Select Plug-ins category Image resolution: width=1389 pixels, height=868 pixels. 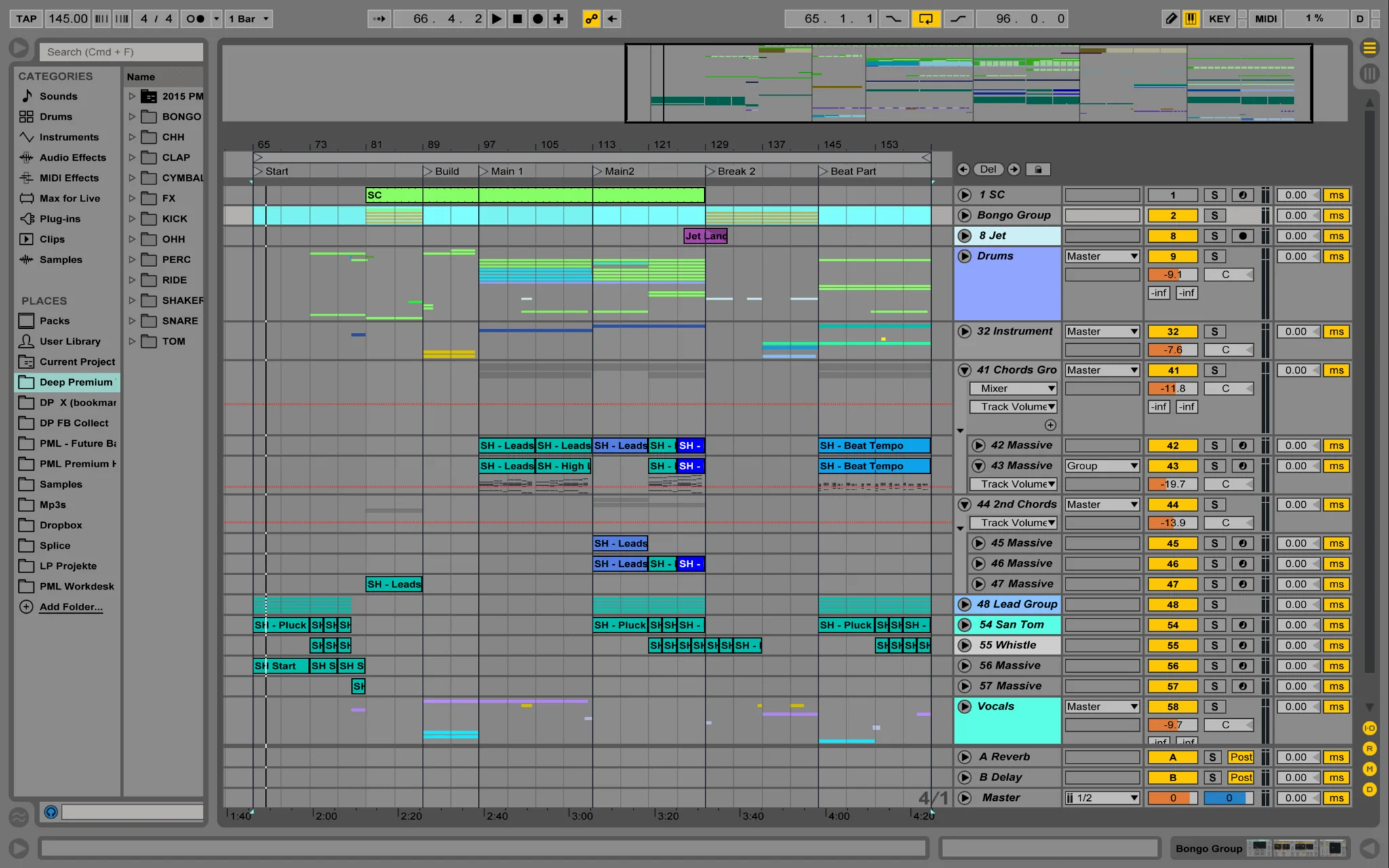pos(60,218)
